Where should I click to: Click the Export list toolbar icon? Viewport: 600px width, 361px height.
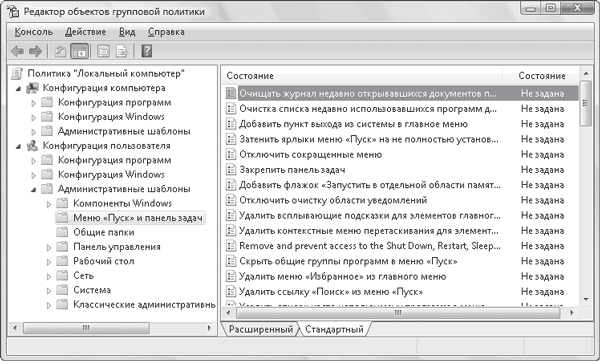click(122, 51)
